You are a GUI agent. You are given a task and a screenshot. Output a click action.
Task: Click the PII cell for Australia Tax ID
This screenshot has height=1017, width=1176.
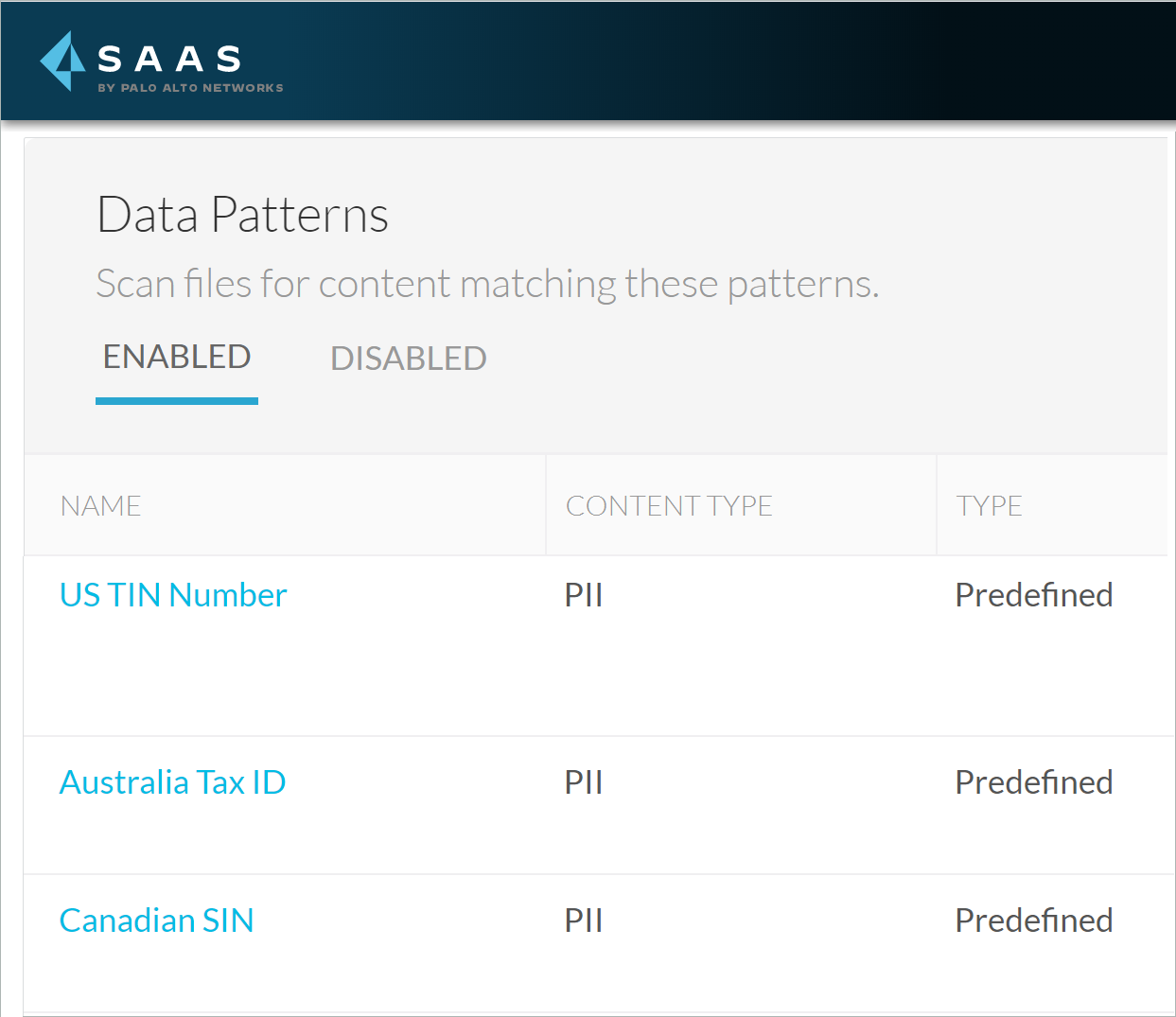pyautogui.click(x=584, y=782)
